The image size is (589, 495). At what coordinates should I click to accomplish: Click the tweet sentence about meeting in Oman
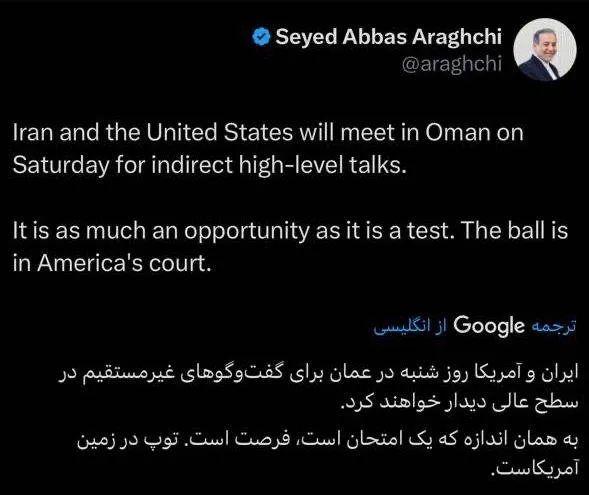[x=268, y=149]
